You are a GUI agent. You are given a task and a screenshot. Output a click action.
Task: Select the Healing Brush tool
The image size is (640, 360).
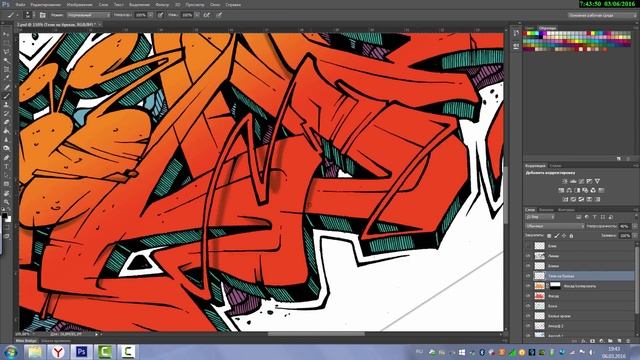pyautogui.click(x=6, y=87)
